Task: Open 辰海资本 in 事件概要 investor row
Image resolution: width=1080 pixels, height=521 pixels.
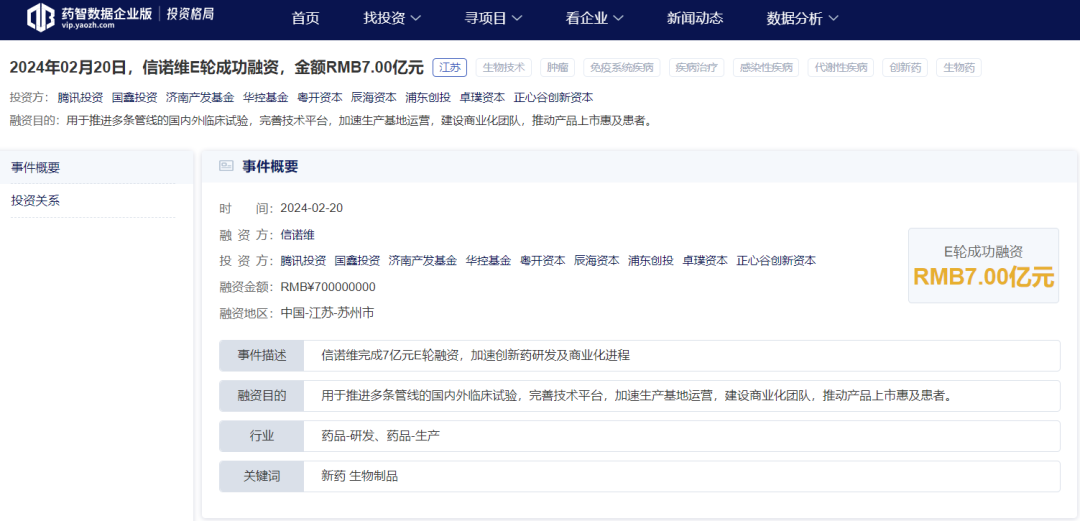Action: click(596, 260)
